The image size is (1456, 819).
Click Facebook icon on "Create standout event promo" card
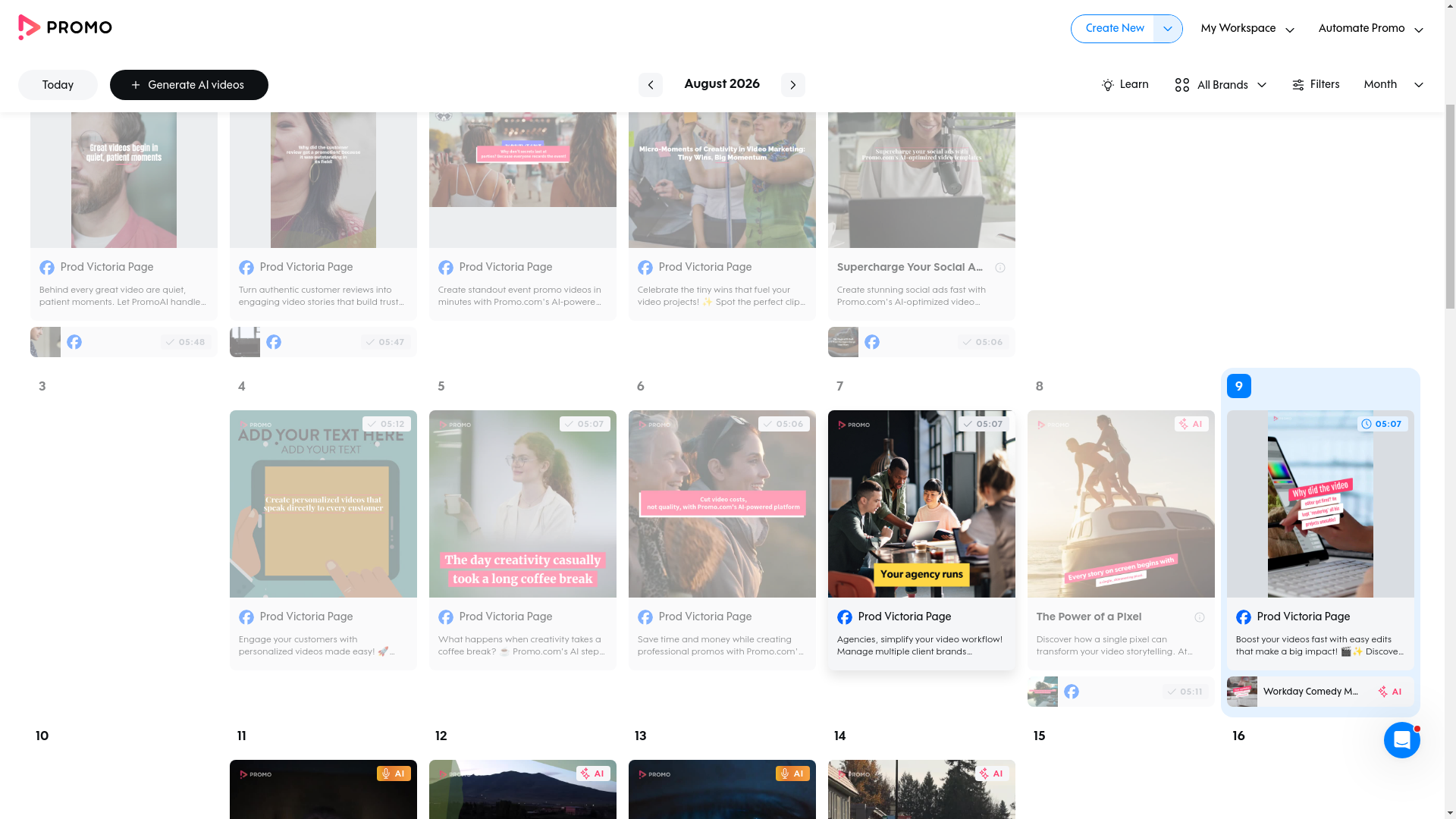click(446, 268)
